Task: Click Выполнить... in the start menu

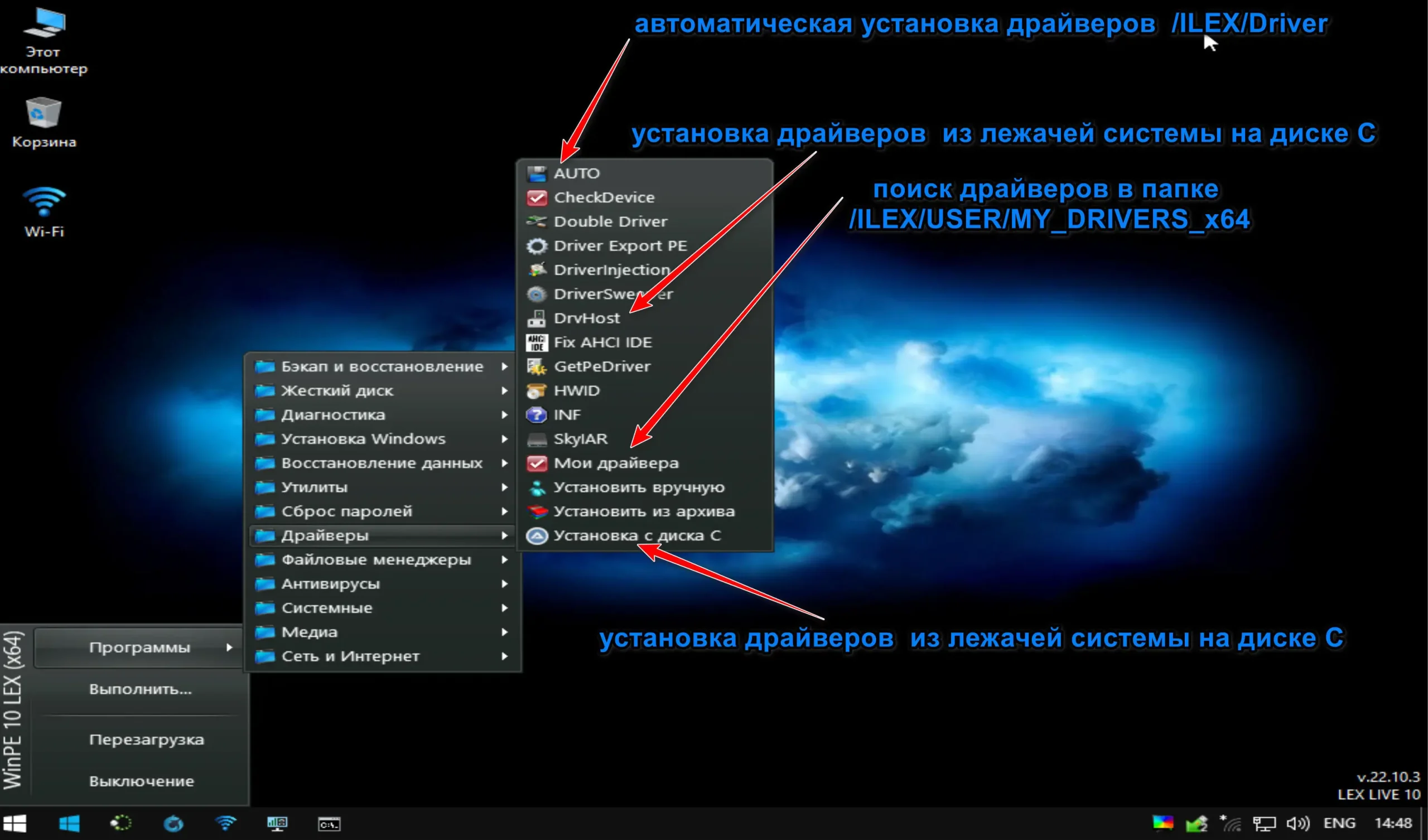Action: click(x=141, y=689)
